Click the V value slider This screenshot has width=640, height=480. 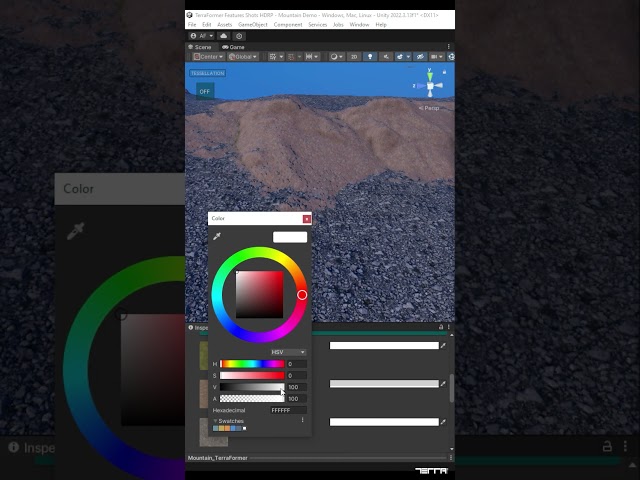click(252, 387)
